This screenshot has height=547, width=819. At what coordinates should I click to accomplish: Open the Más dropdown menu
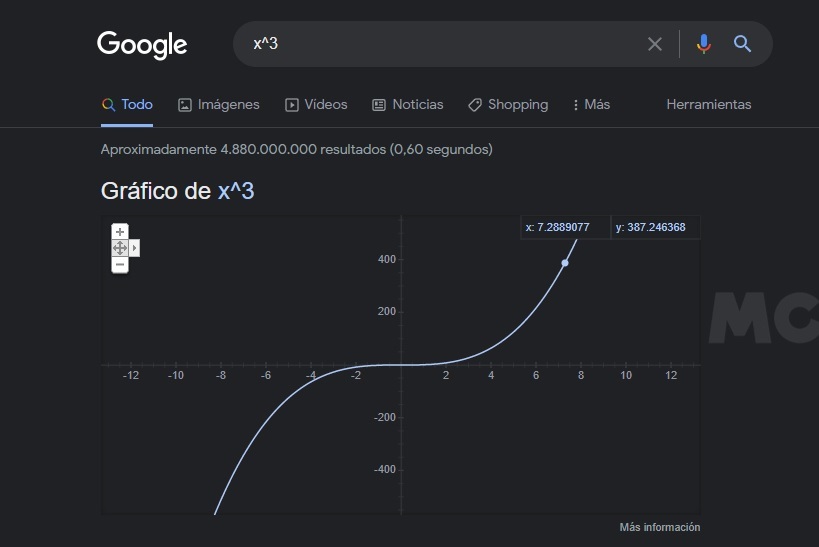(591, 105)
